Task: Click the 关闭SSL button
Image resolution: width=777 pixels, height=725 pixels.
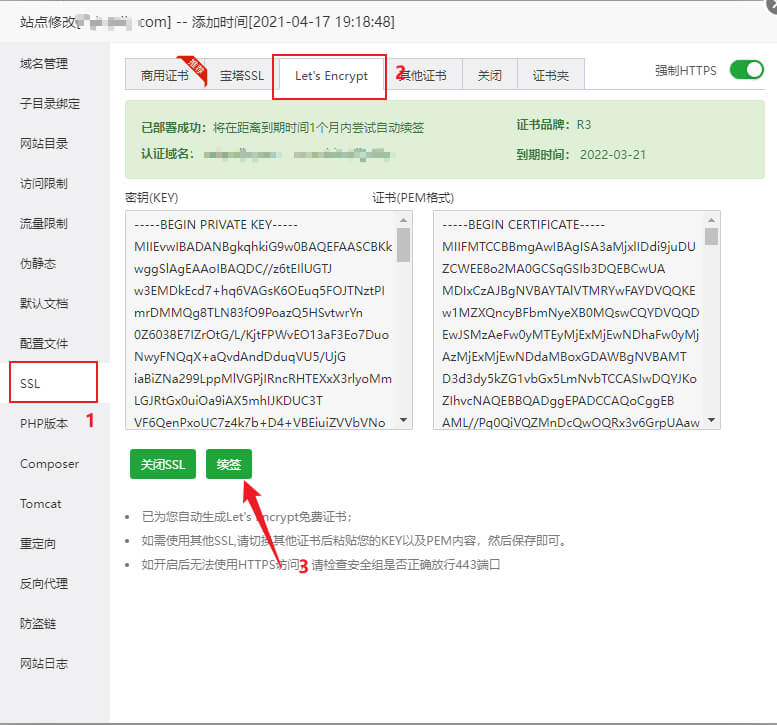Action: pos(162,465)
